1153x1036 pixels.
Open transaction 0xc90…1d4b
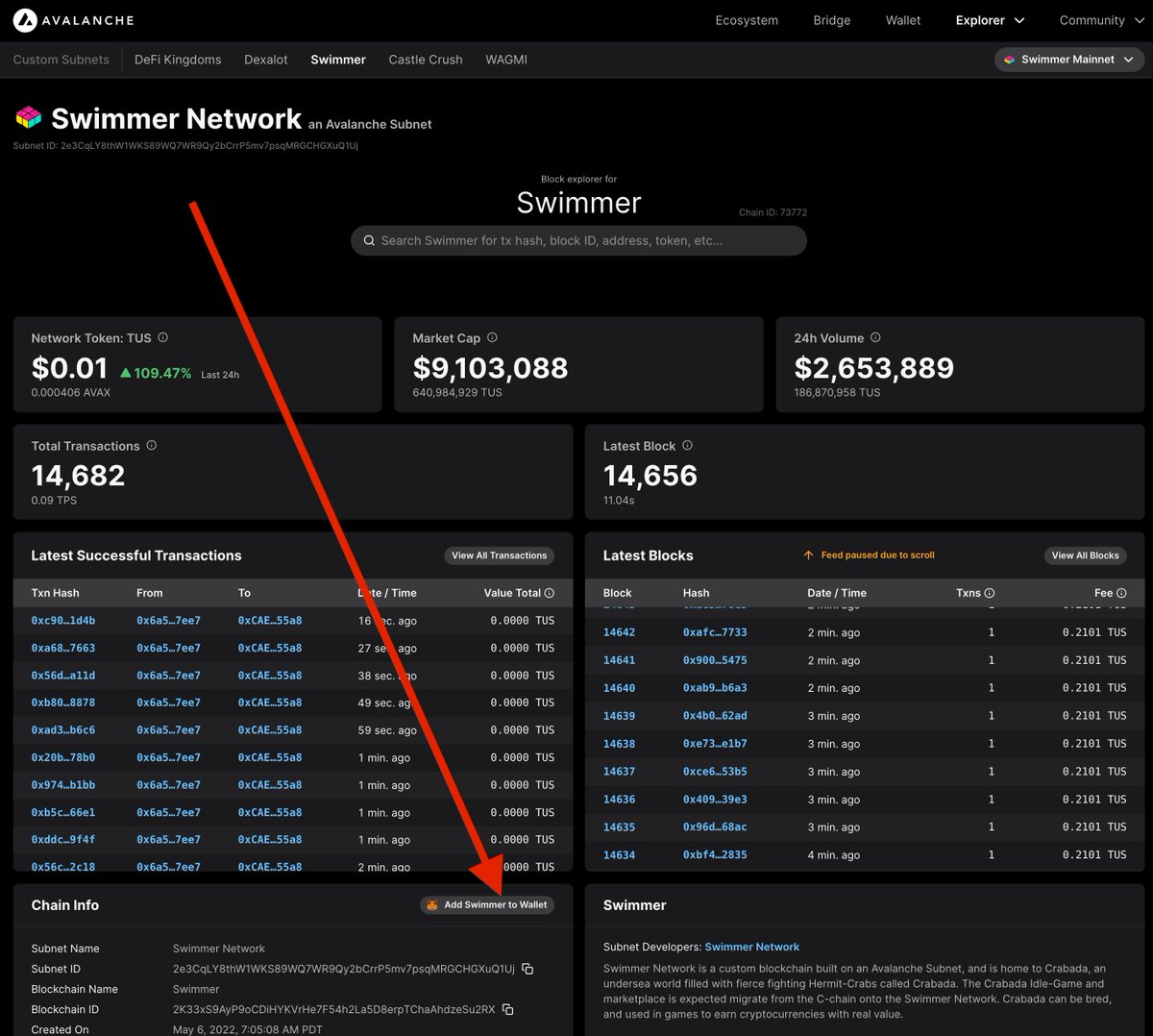tap(63, 621)
